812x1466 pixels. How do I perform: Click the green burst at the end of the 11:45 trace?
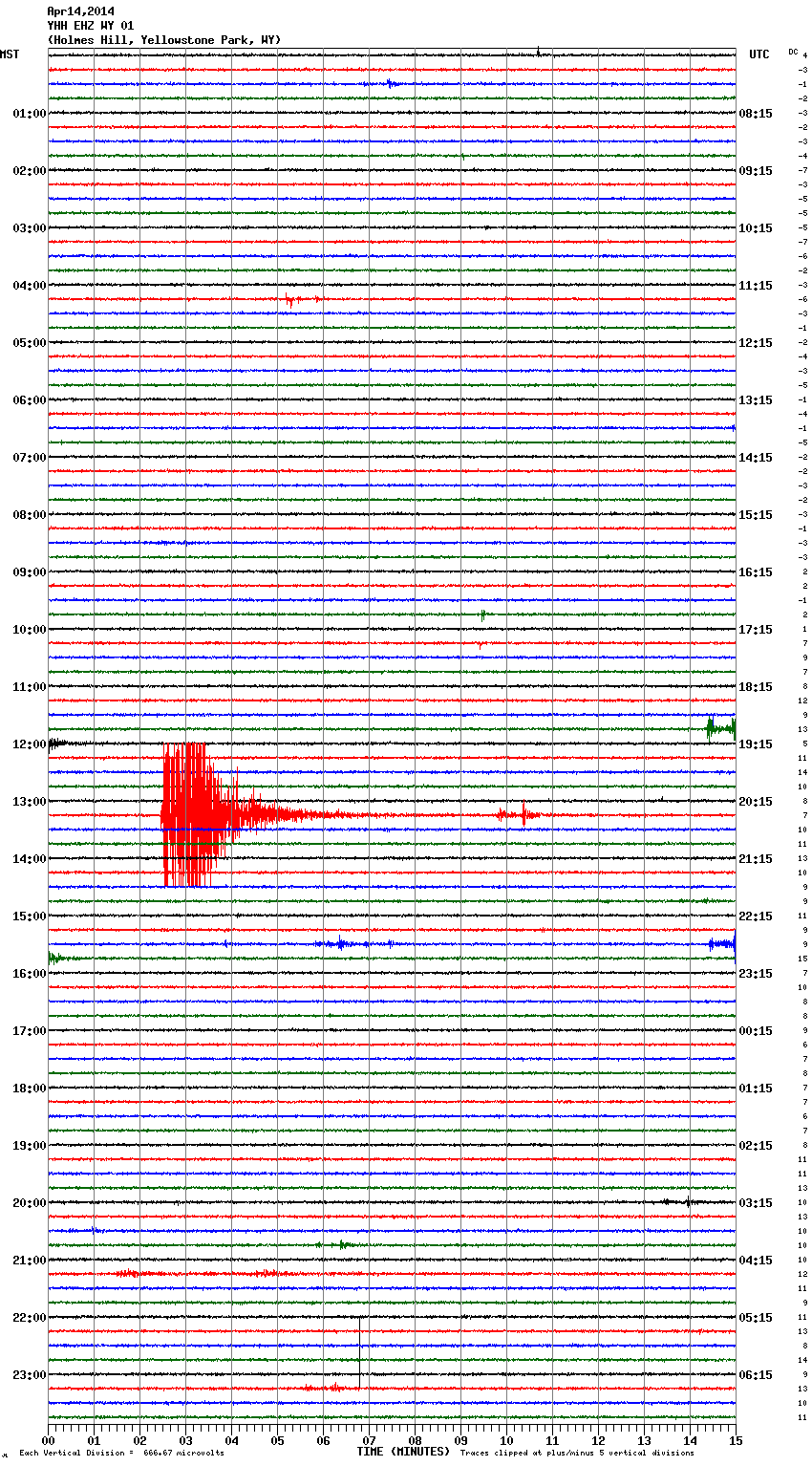(x=720, y=728)
